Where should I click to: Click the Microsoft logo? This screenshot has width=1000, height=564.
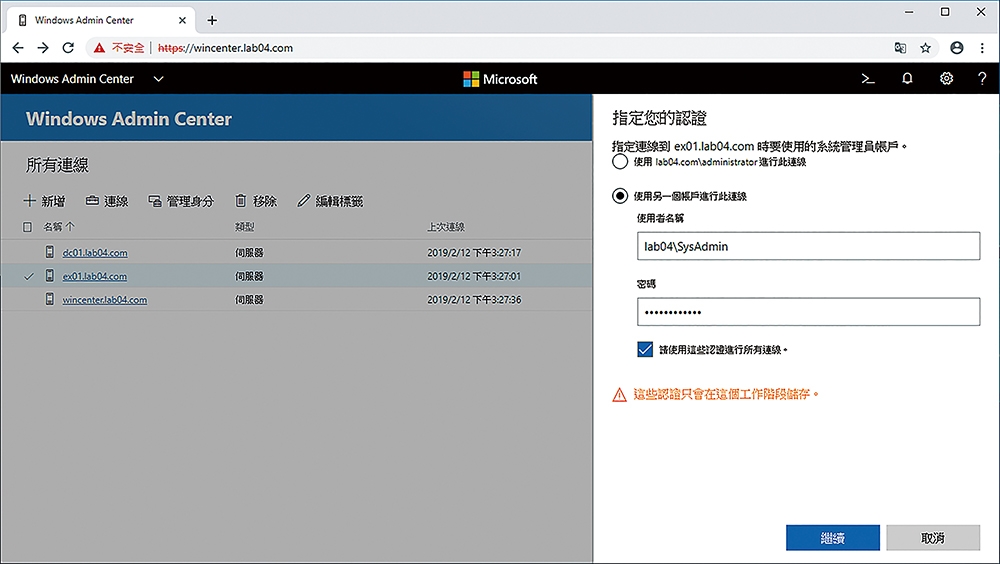coord(500,79)
